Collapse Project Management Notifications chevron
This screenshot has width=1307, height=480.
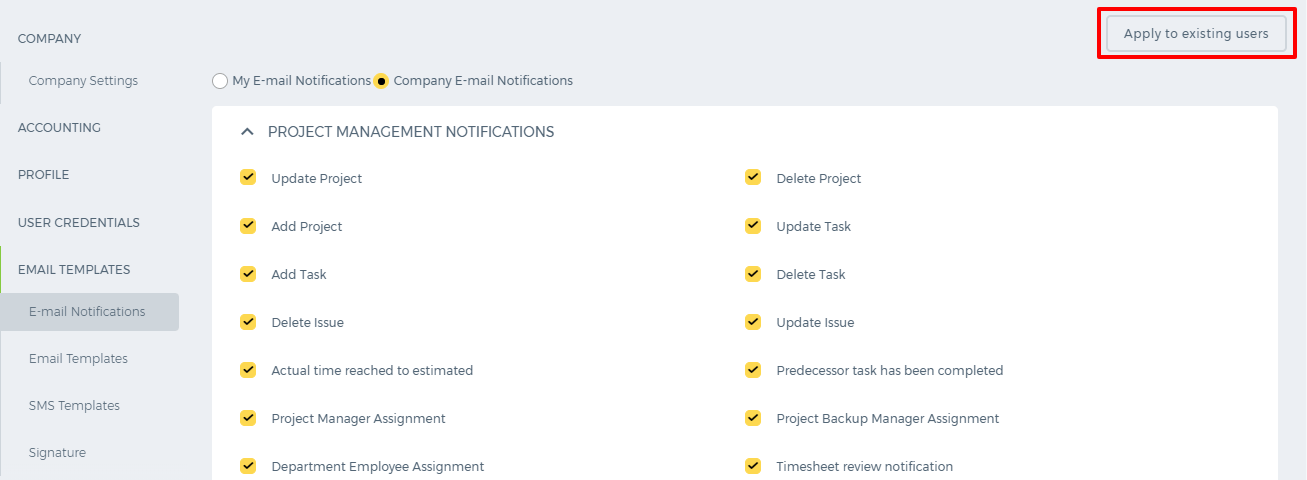point(248,131)
